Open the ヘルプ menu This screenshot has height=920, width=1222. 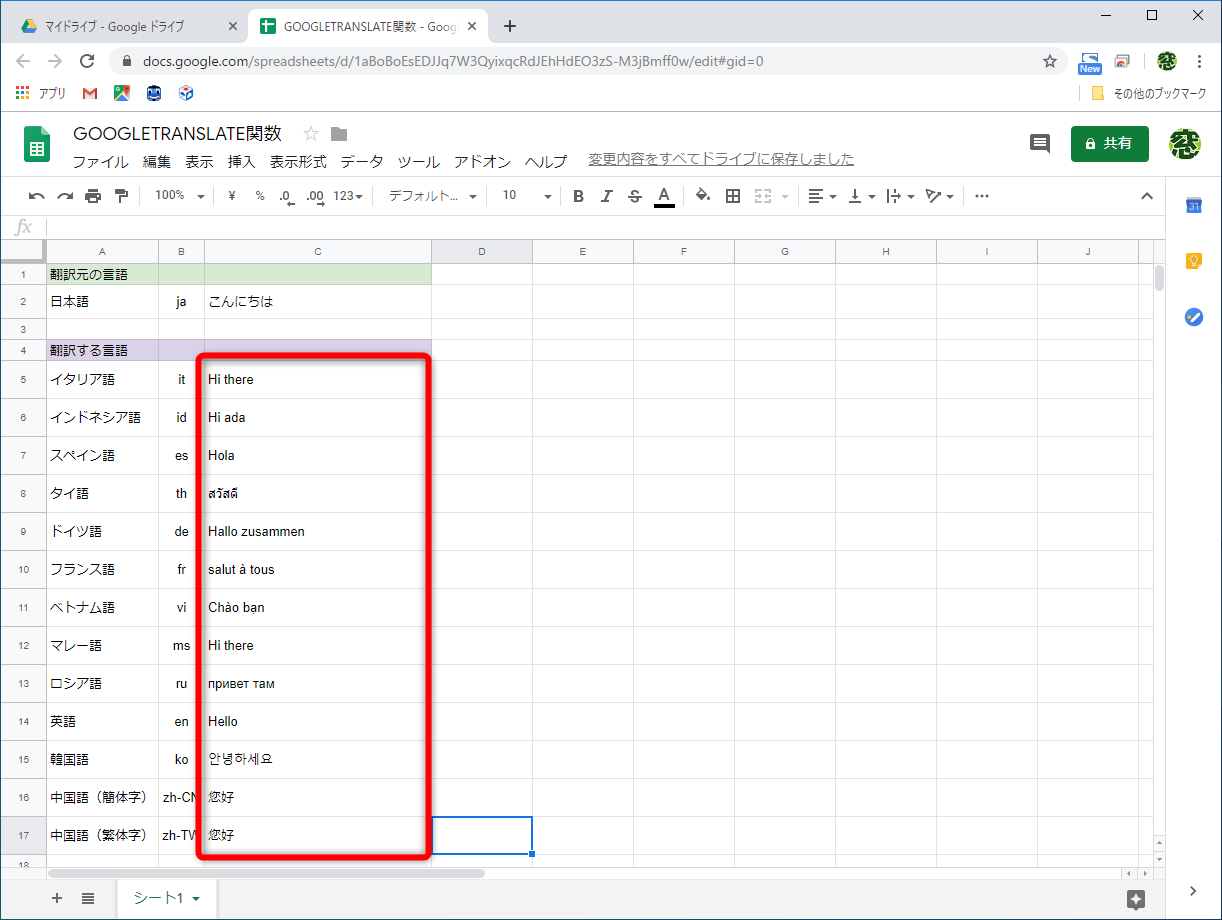(x=546, y=161)
